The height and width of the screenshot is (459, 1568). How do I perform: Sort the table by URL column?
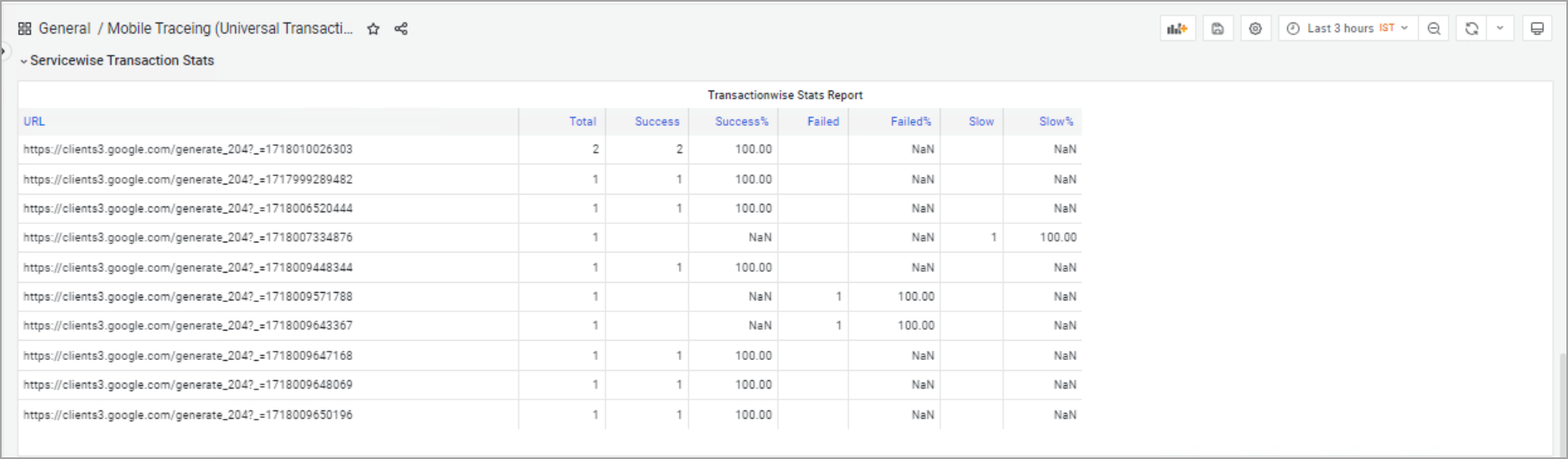(x=34, y=122)
